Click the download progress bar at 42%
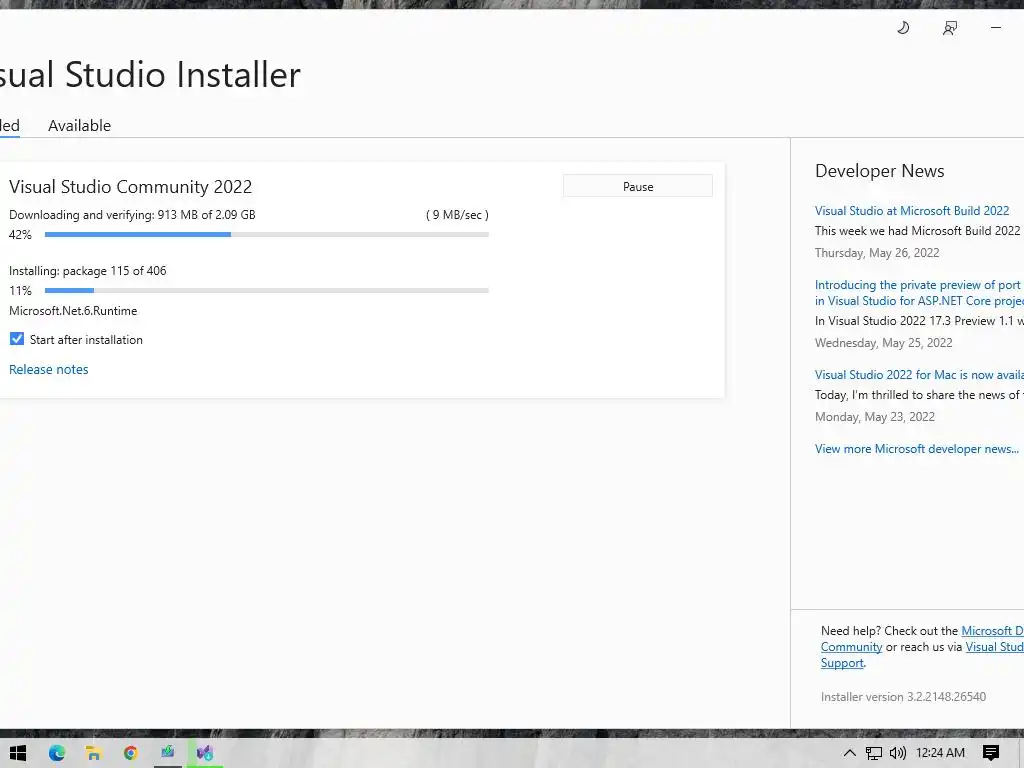The height and width of the screenshot is (768, 1024). 266,234
